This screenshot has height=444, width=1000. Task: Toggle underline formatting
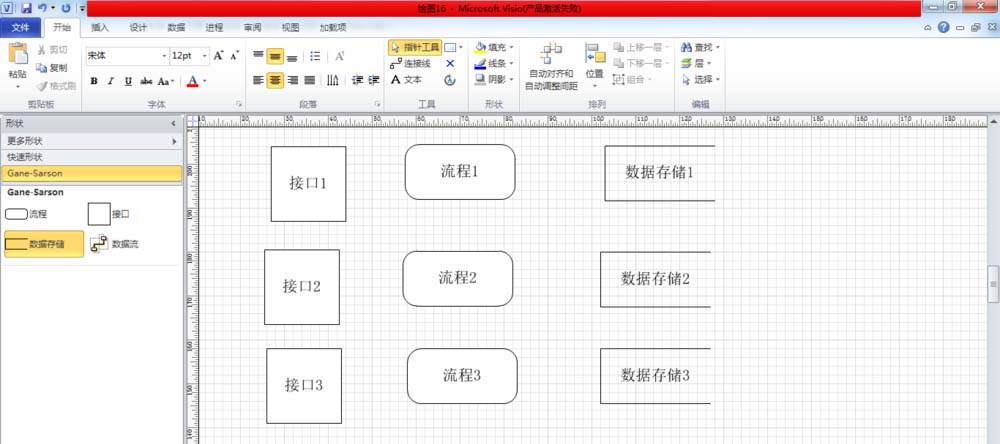(x=128, y=81)
